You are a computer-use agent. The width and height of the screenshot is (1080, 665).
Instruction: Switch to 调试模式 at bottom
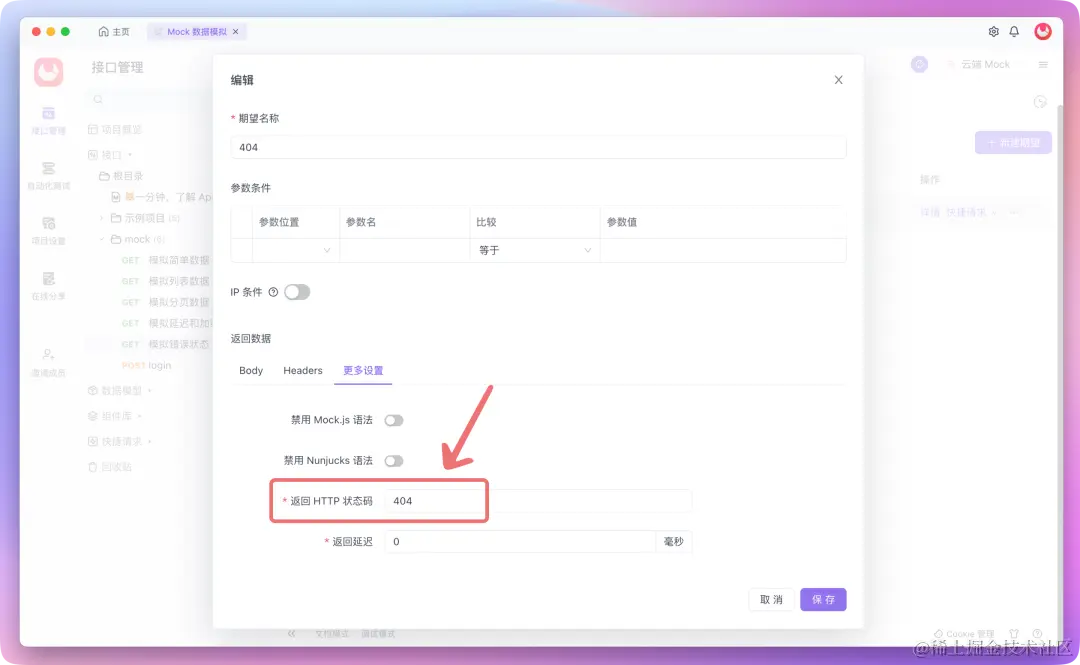[378, 633]
